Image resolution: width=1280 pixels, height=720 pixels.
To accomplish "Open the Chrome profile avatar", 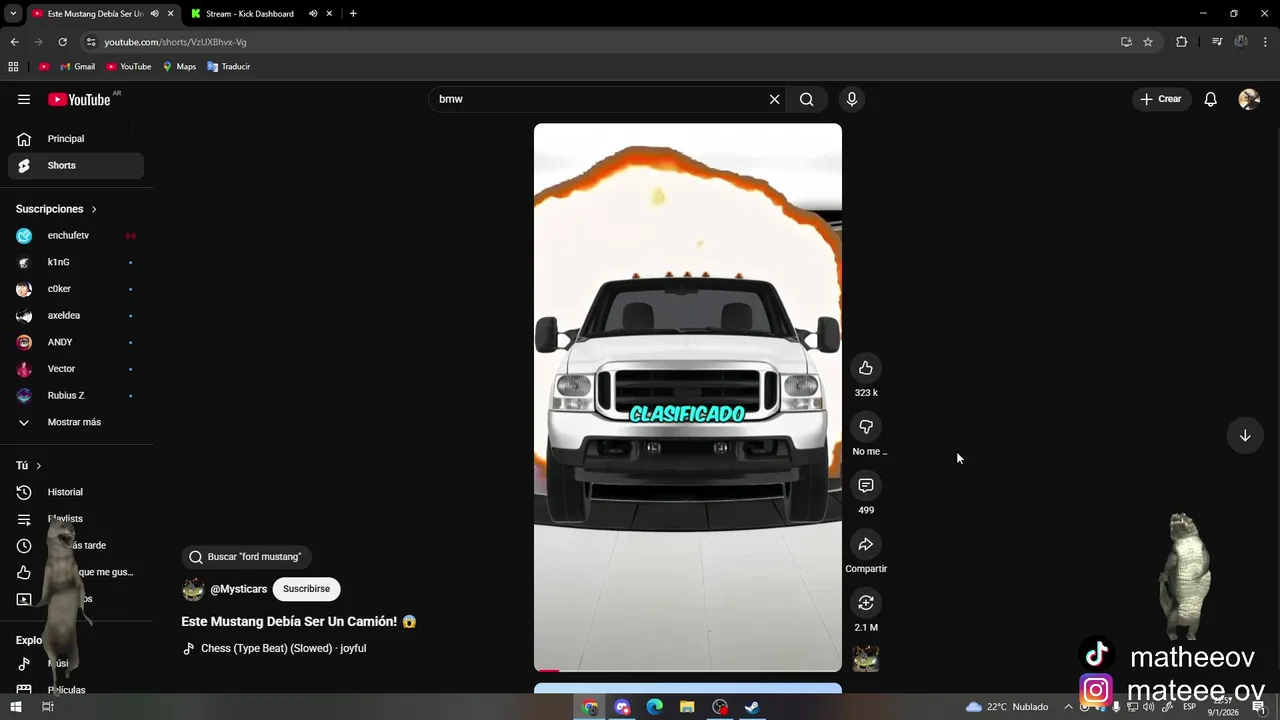I will point(1241,42).
